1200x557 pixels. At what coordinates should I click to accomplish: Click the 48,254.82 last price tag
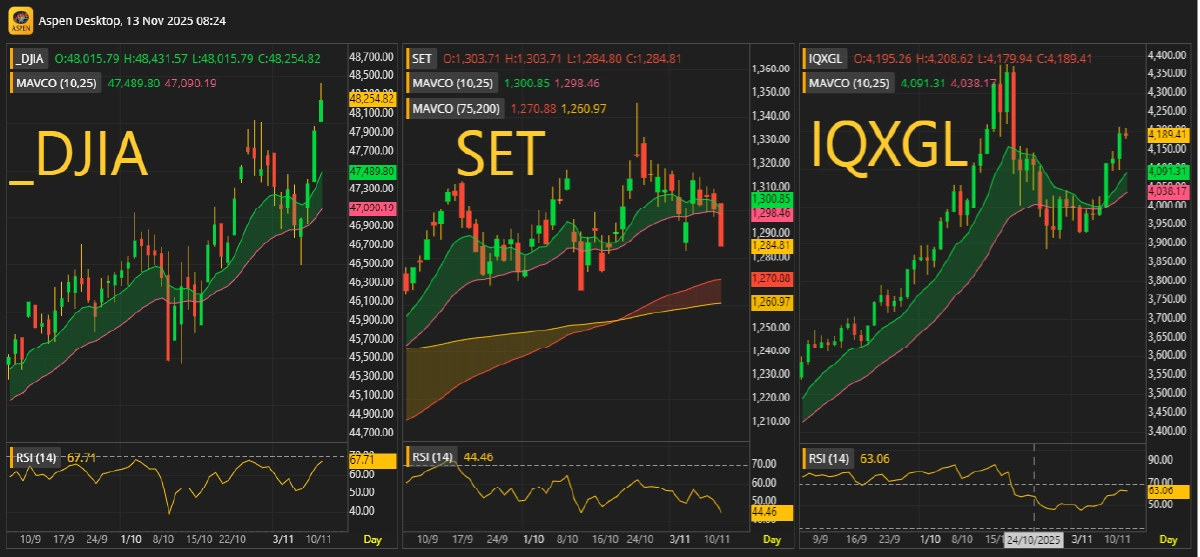coord(371,98)
